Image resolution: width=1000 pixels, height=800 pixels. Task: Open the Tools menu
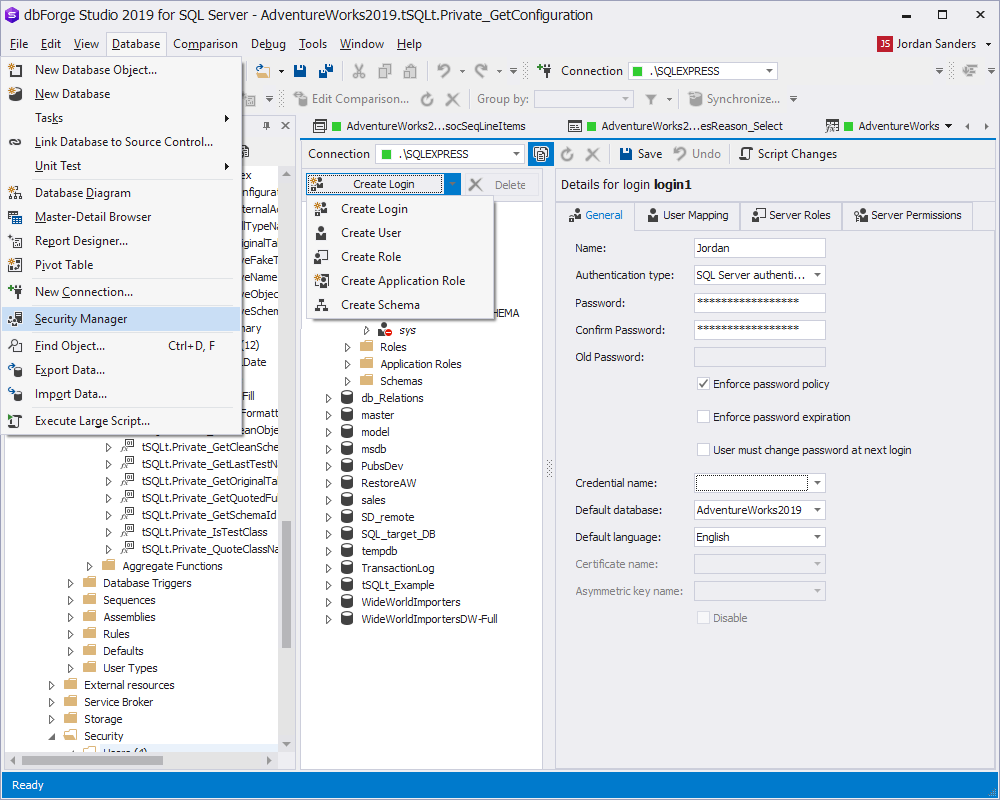(313, 44)
